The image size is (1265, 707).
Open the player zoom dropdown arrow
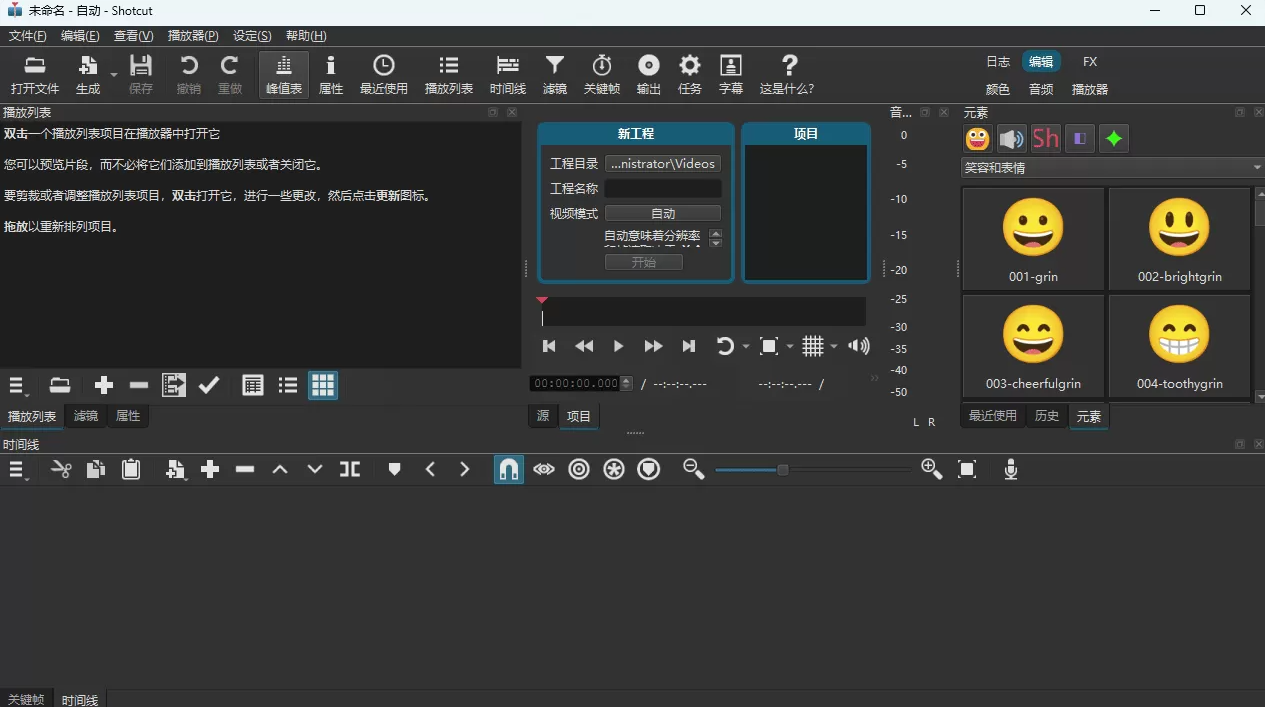(790, 347)
